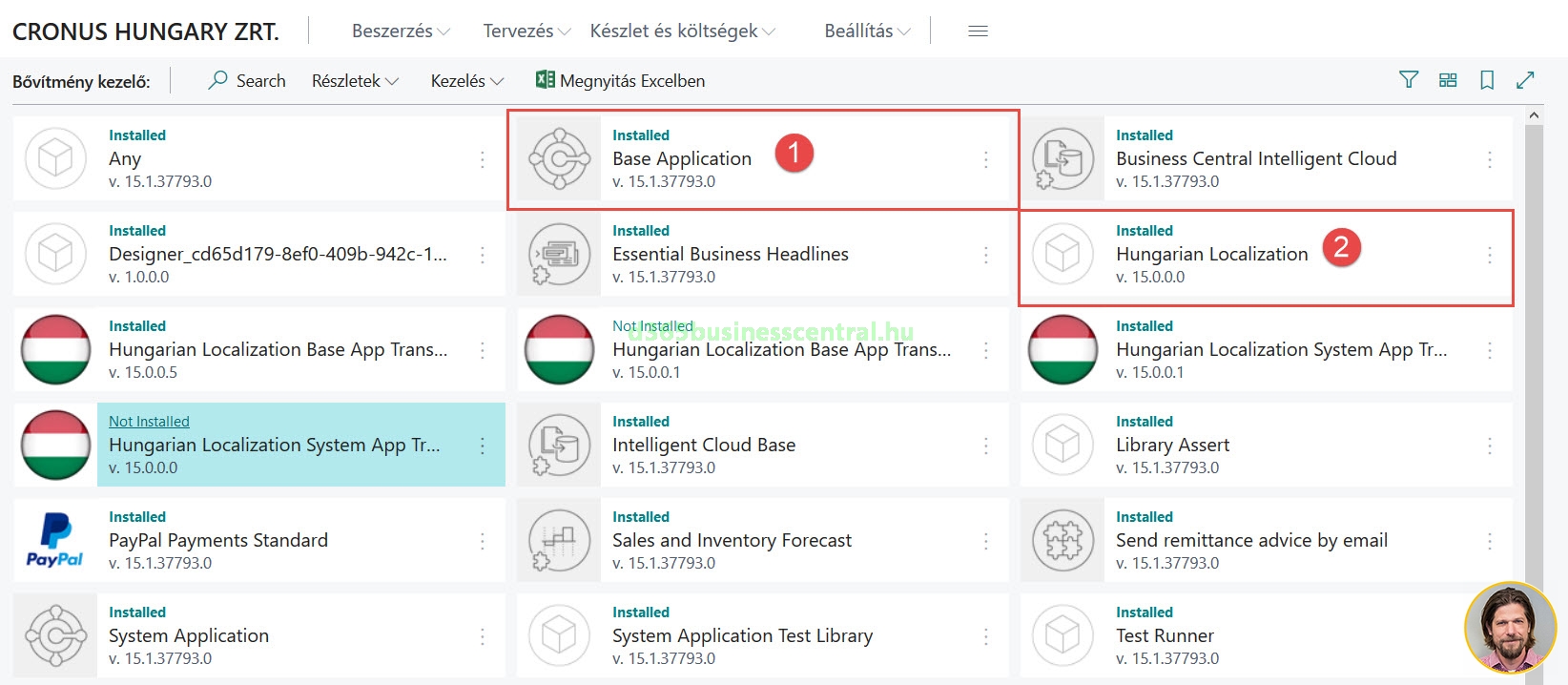Expand the Beszerzés dropdown menu

400,31
